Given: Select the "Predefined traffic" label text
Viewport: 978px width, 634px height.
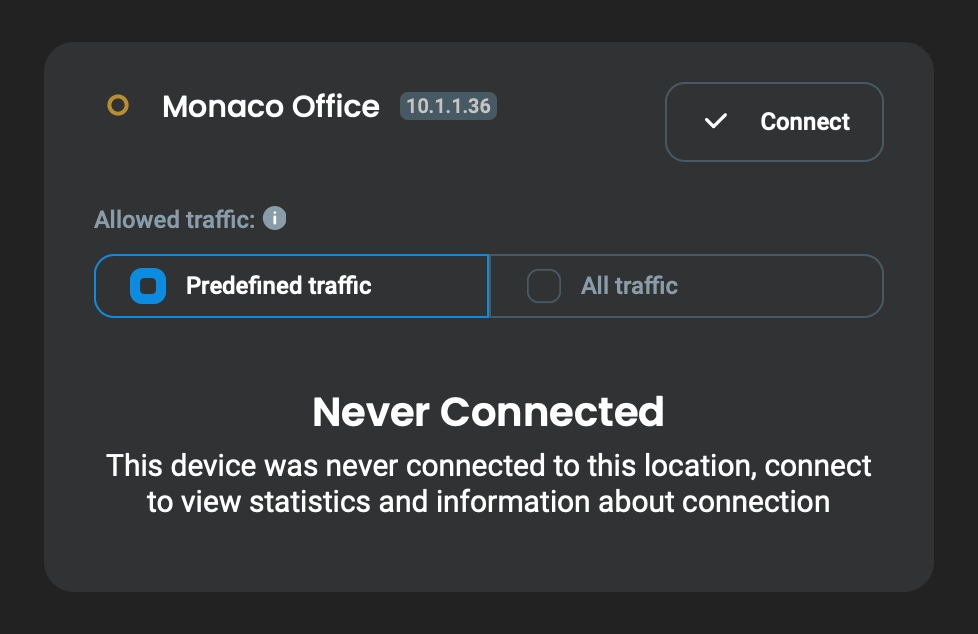Looking at the screenshot, I should (278, 286).
